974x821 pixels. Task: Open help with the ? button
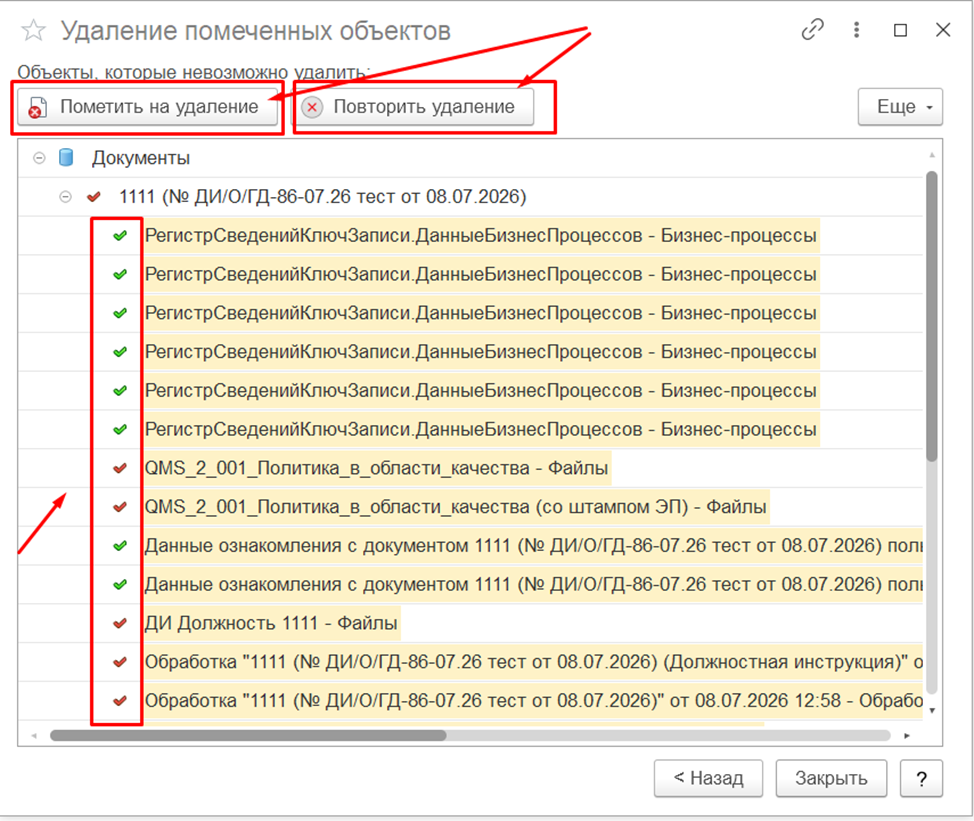coord(922,778)
